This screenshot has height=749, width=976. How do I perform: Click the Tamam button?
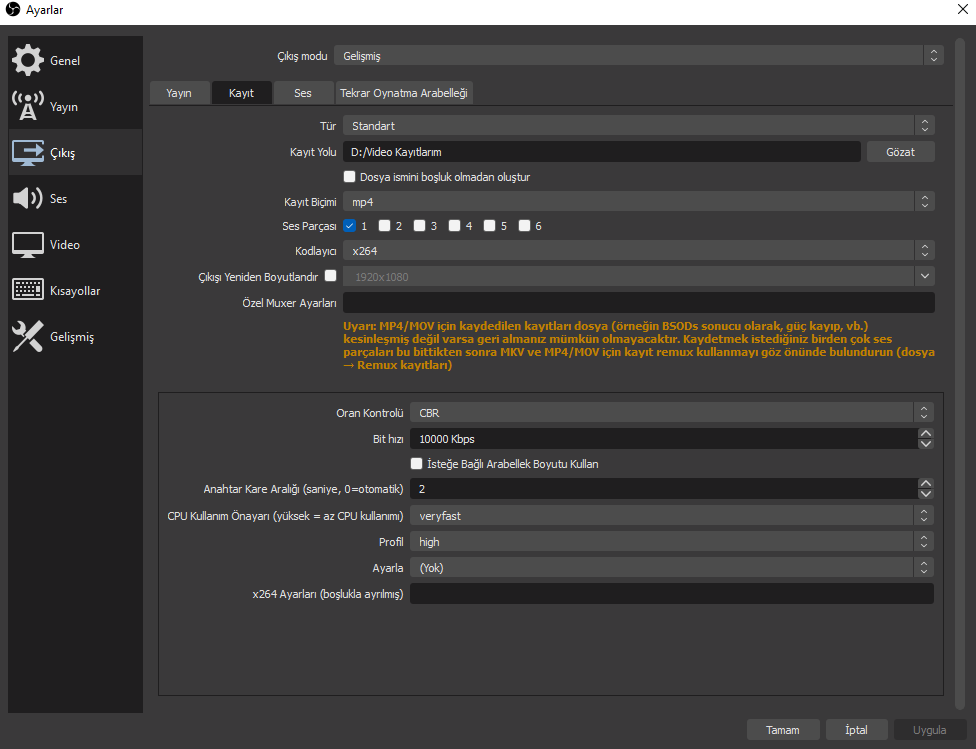coord(782,730)
